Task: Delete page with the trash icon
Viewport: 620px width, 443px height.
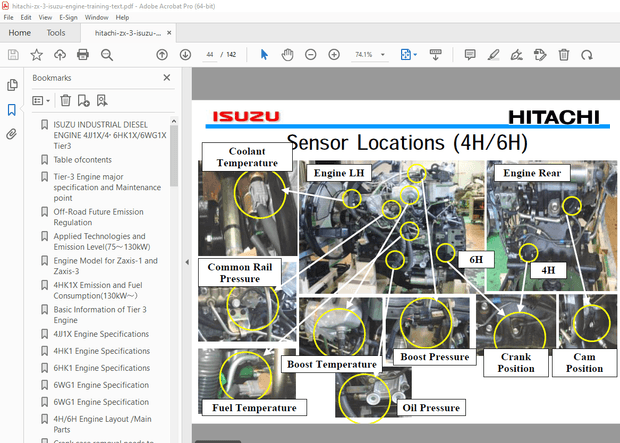Action: 564,55
